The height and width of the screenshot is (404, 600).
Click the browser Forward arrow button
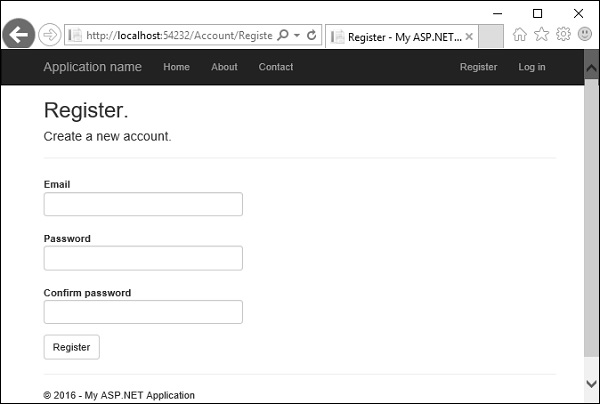(x=49, y=35)
